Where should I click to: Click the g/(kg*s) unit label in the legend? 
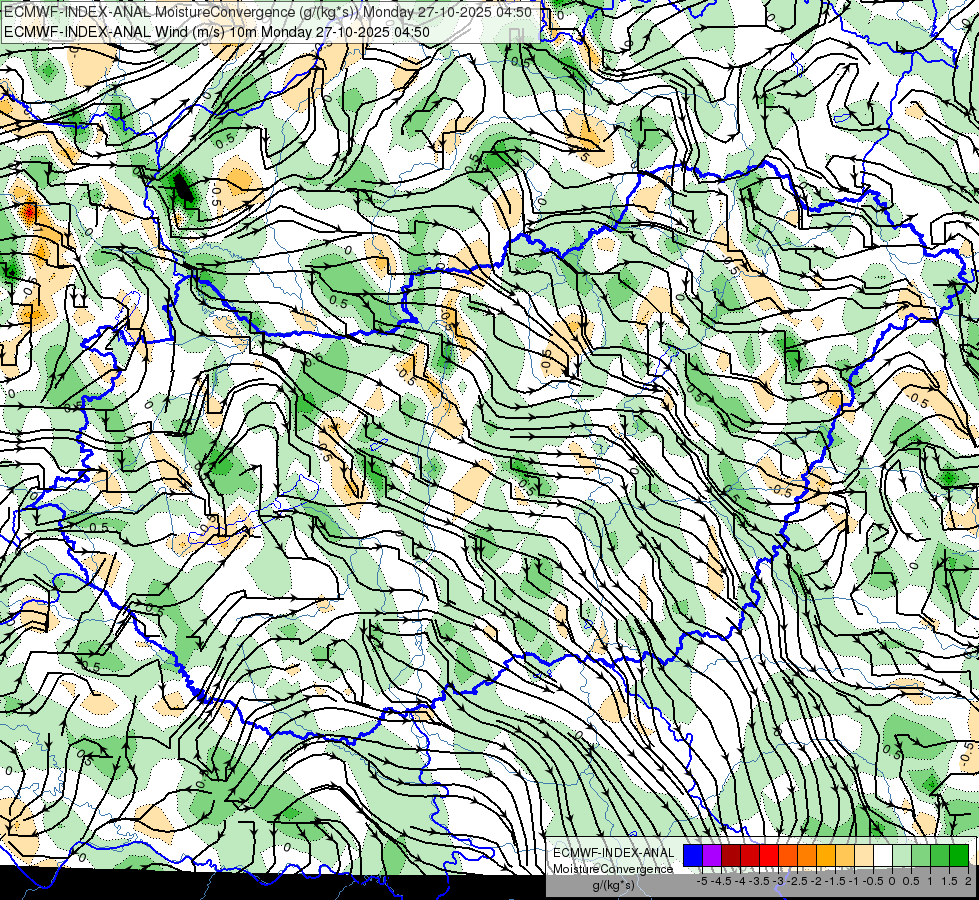coord(613,885)
